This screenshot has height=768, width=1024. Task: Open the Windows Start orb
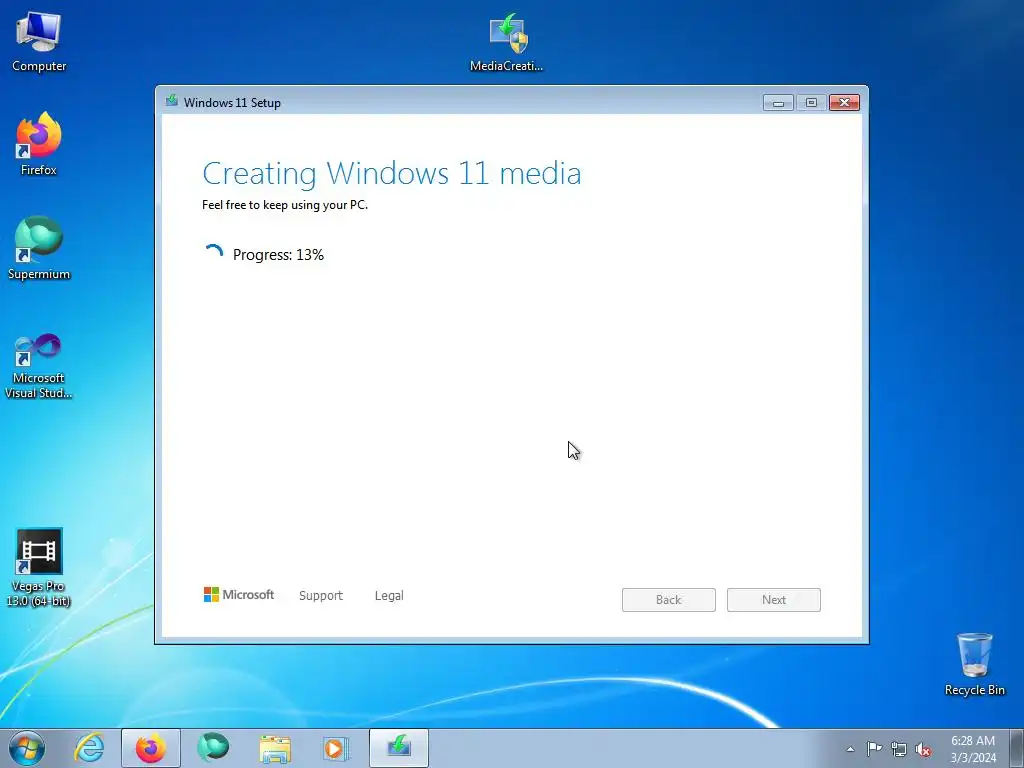coord(27,748)
